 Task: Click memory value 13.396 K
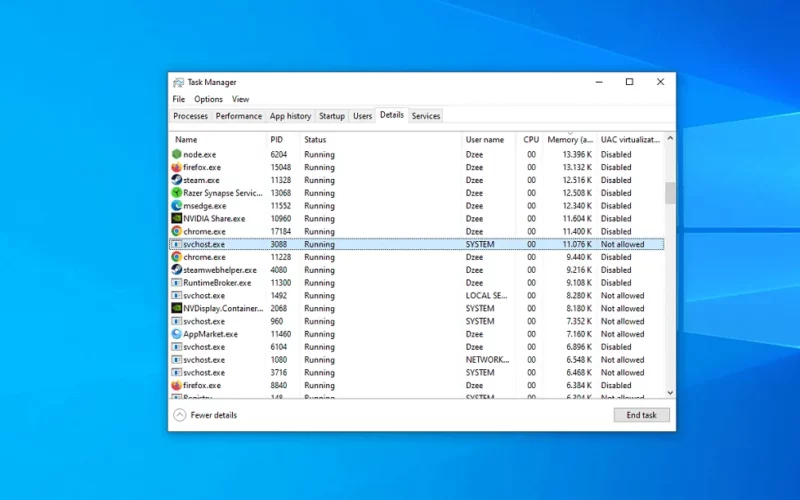click(x=577, y=154)
